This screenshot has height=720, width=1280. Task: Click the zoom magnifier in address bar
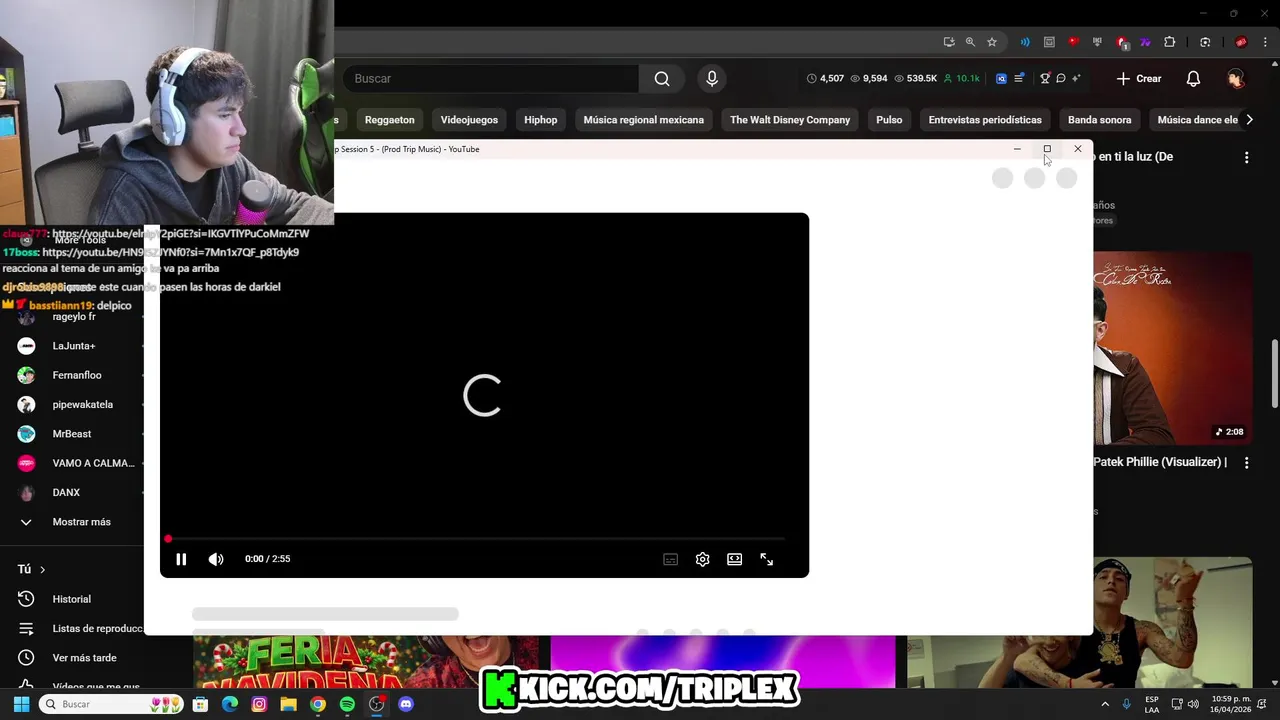[970, 42]
